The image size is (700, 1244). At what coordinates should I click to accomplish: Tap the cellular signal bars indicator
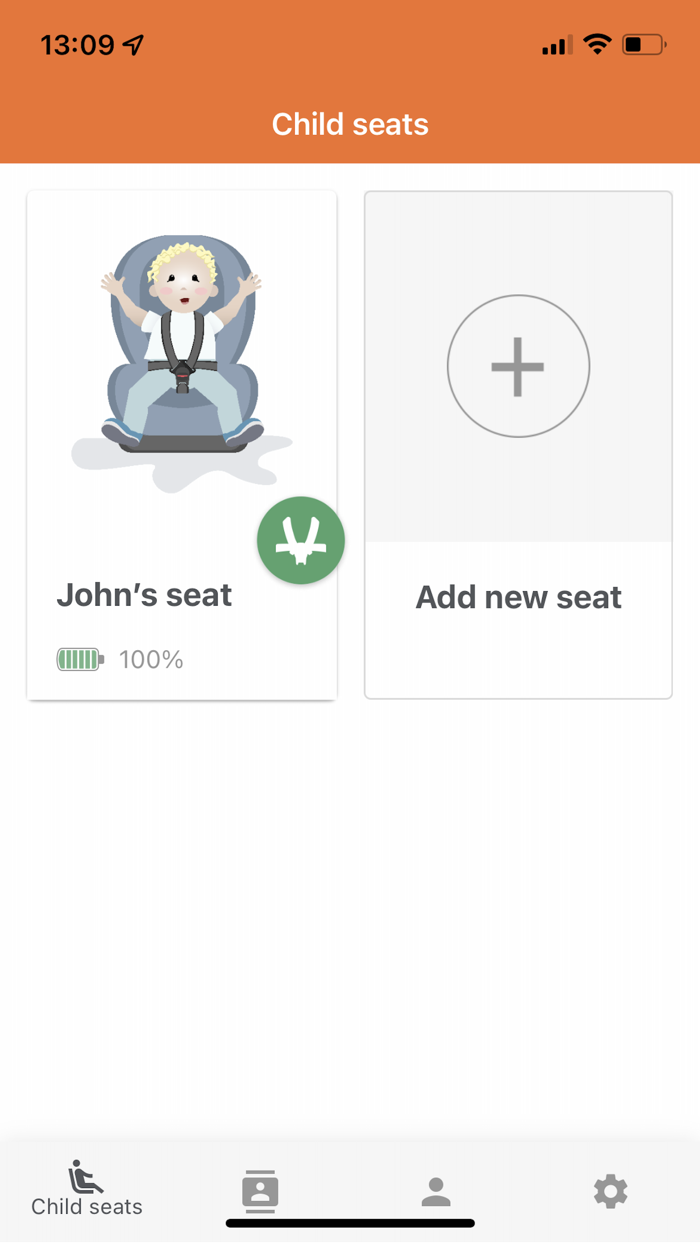click(x=557, y=45)
